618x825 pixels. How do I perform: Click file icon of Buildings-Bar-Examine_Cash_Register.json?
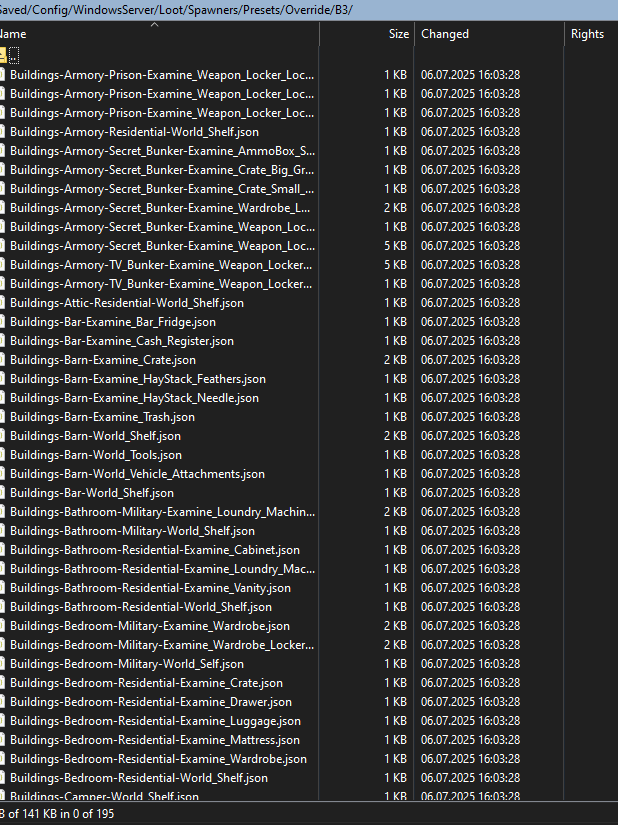(3, 341)
